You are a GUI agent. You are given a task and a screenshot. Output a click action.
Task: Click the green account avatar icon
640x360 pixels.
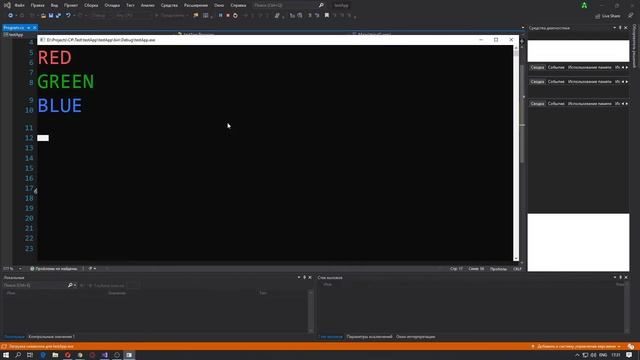tap(584, 5)
